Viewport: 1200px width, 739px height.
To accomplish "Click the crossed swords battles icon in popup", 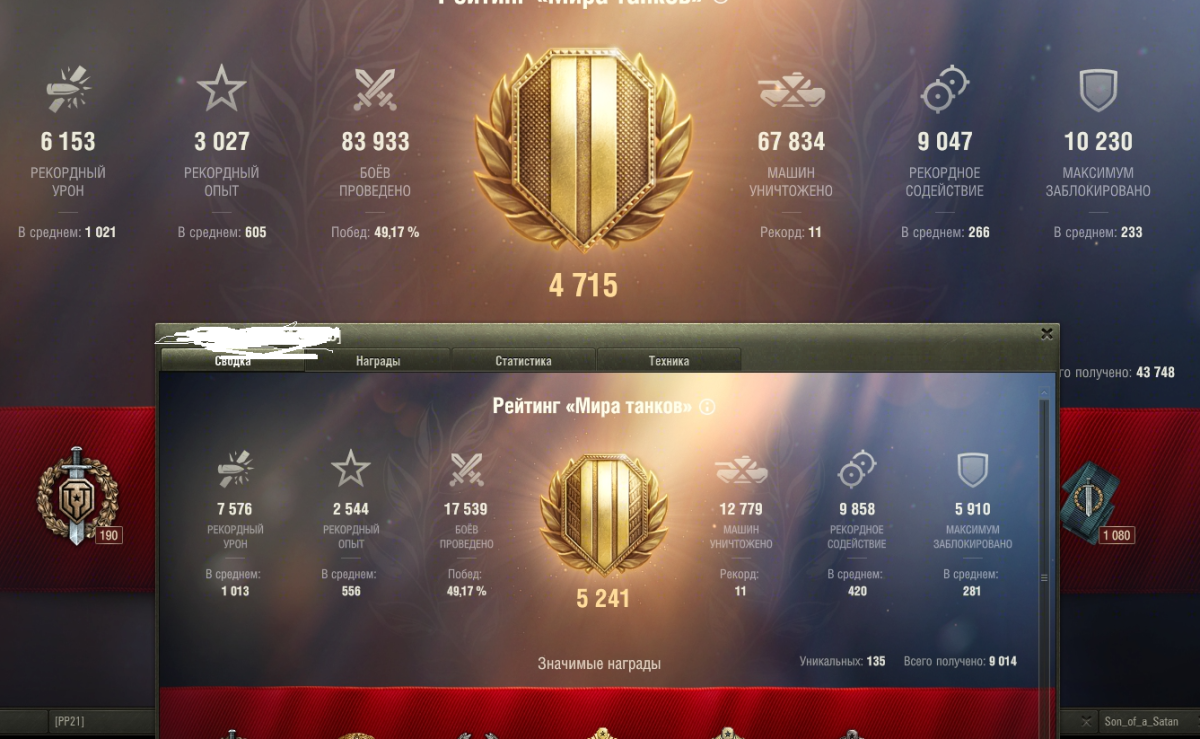I will [x=466, y=468].
